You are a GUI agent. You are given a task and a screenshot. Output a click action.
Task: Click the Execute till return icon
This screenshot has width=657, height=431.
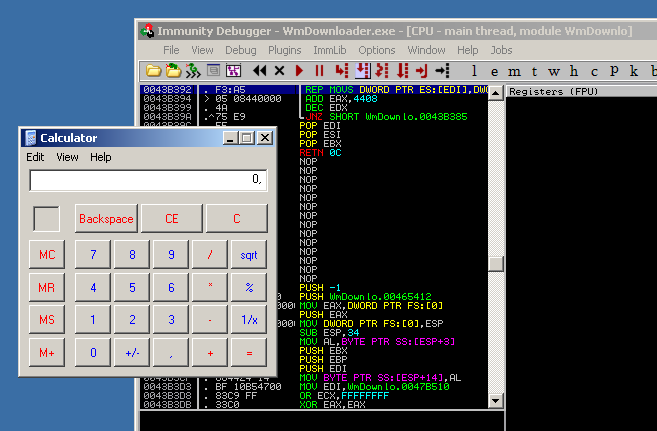coord(422,71)
